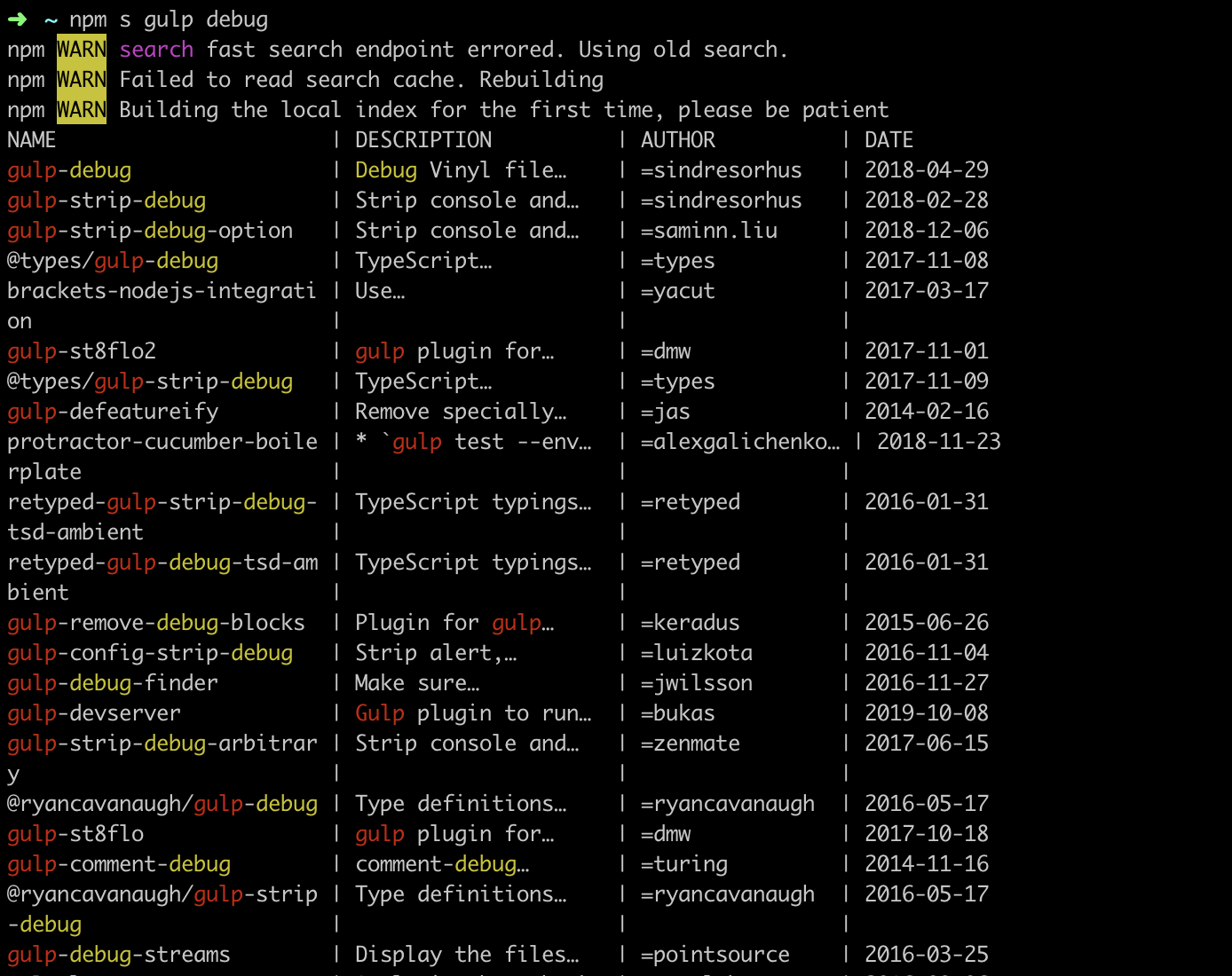1232x976 pixels.
Task: Click the gulp-debug-streams entry
Action: tap(118, 954)
